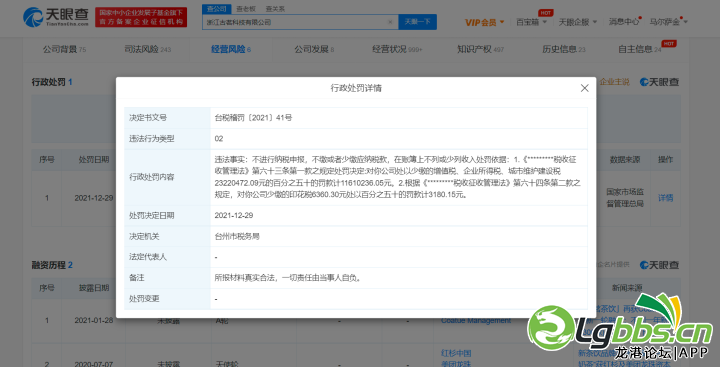Switch to the 历史信息 tab
This screenshot has width=720, height=367.
point(563,49)
